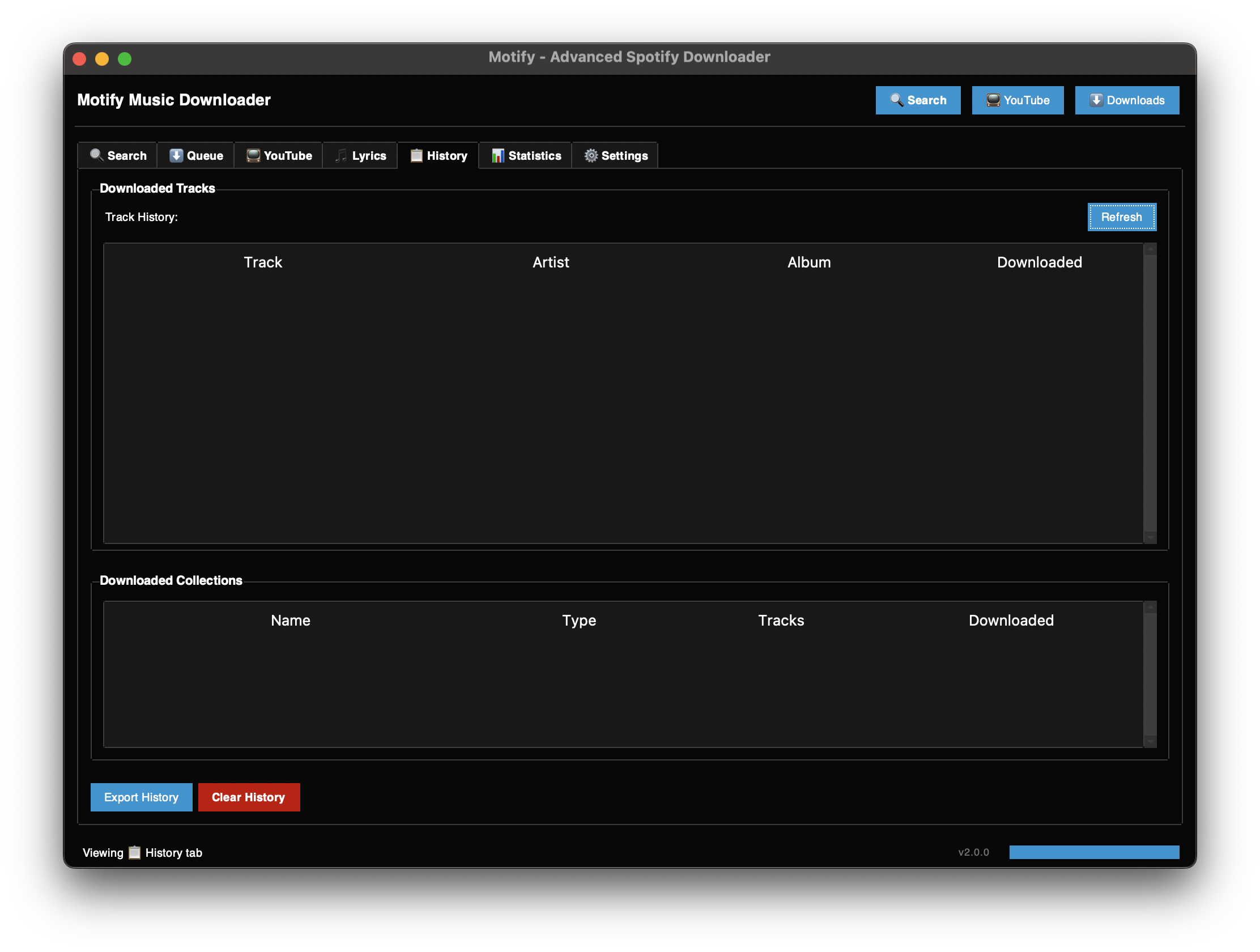The image size is (1260, 952).
Task: Click the Tracks column header
Action: (x=781, y=620)
